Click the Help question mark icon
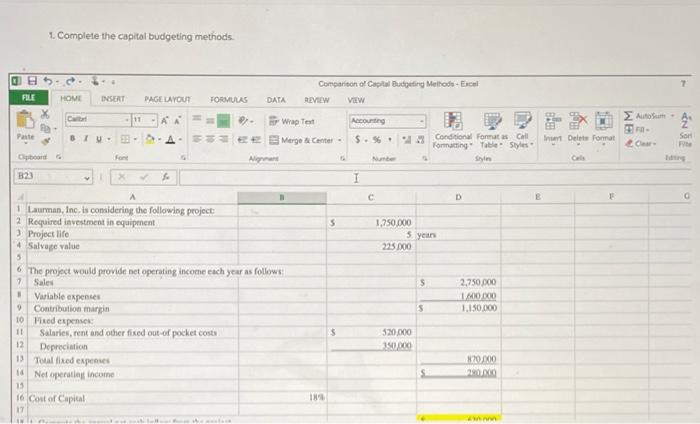The width and height of the screenshot is (700, 424). point(683,83)
